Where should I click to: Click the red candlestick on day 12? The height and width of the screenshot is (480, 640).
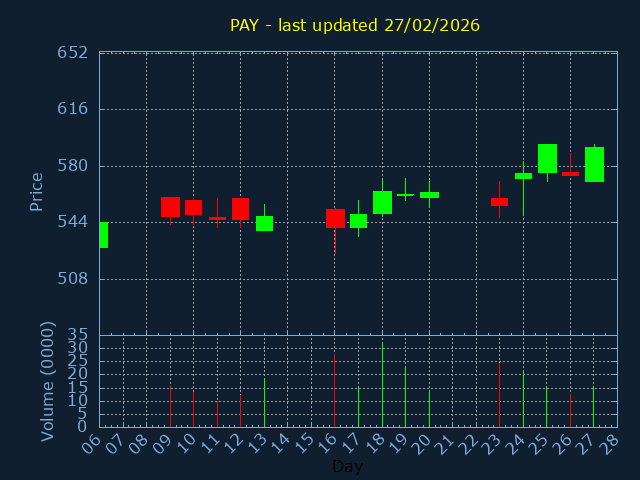coord(240,208)
